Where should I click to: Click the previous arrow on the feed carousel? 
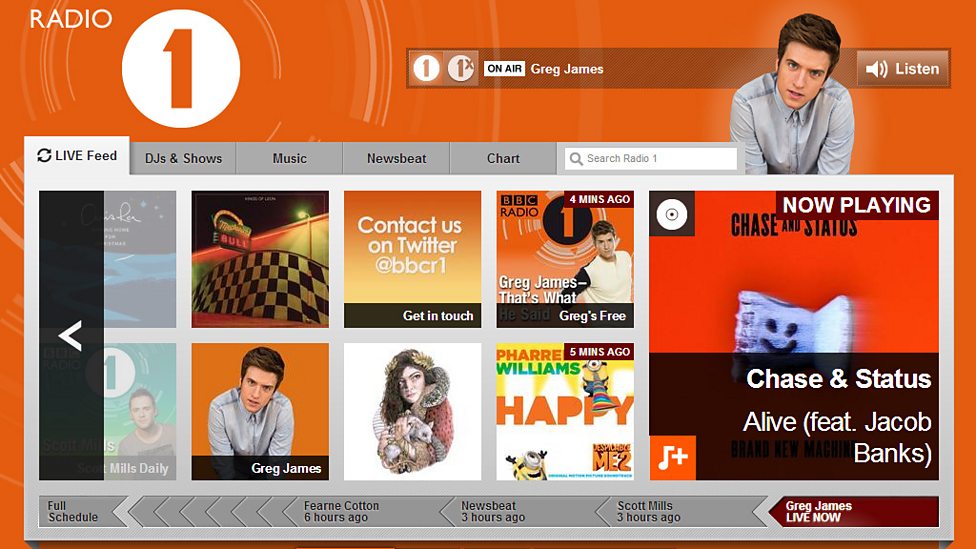point(71,336)
